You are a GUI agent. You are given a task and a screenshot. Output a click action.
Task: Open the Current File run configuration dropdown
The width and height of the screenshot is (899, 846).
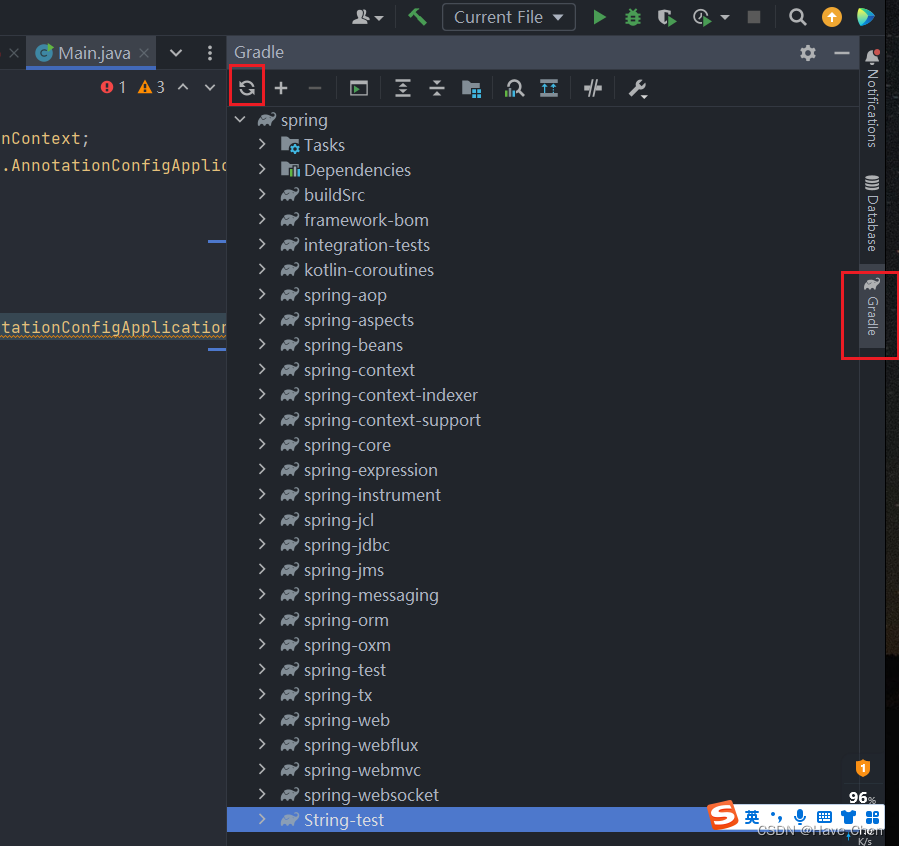coord(509,17)
